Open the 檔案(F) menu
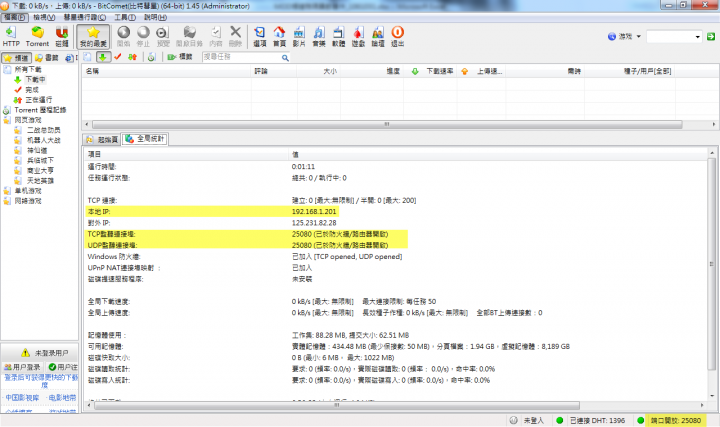720x427 pixels. 15,17
